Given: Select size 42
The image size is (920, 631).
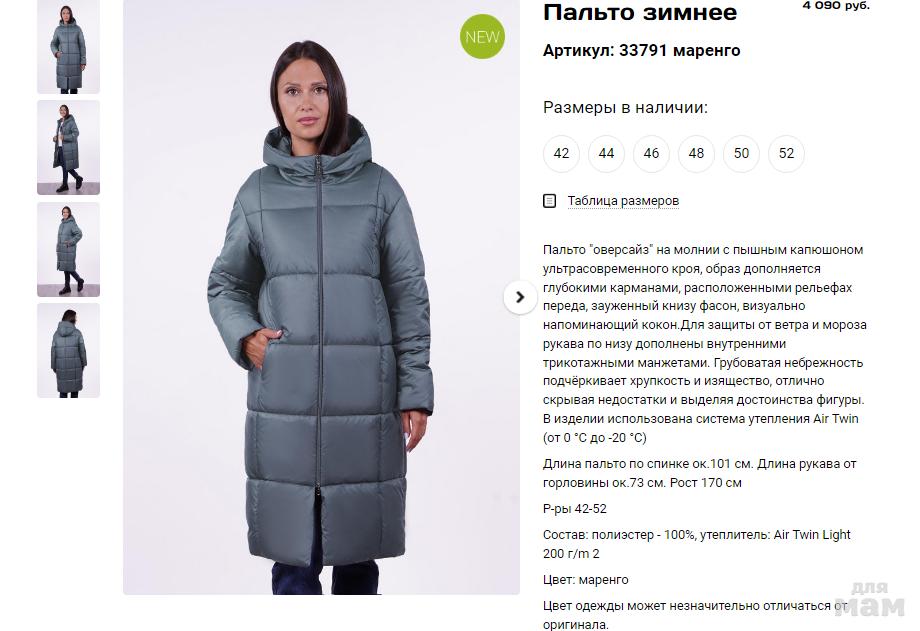Looking at the screenshot, I should tap(562, 154).
